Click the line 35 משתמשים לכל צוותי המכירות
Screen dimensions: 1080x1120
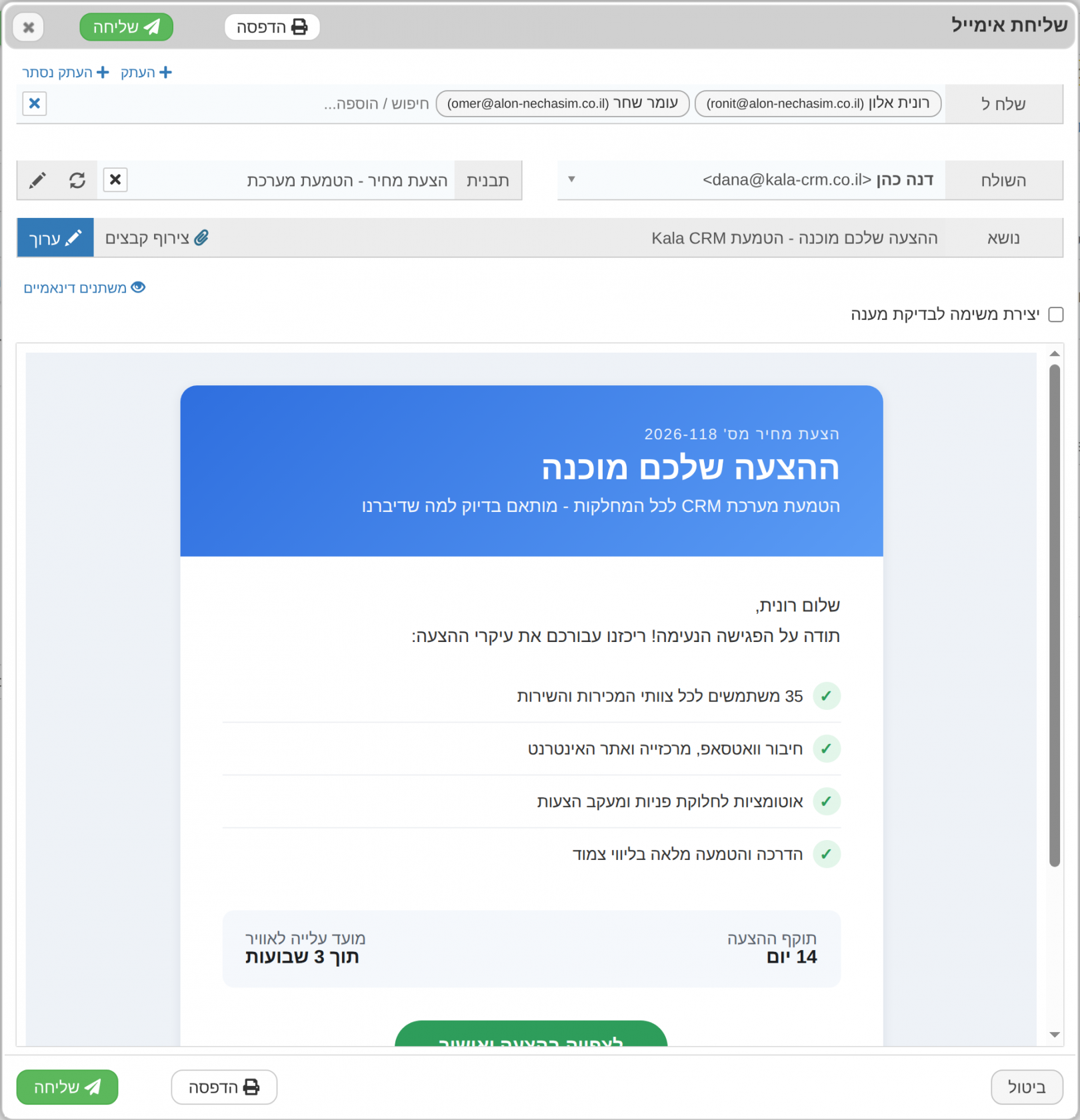tap(659, 696)
